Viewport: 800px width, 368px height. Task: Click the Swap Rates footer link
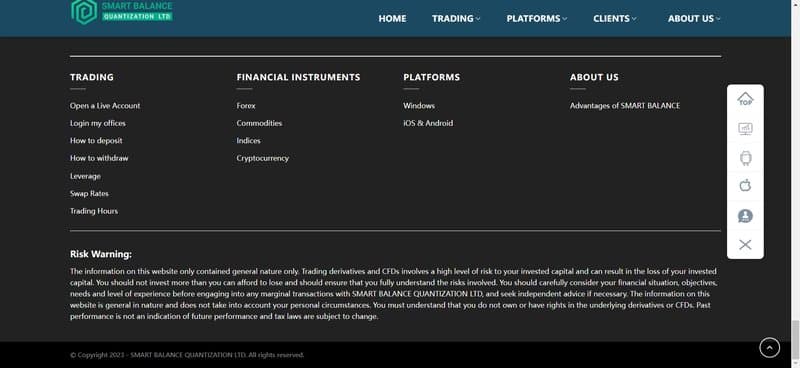pyautogui.click(x=89, y=193)
